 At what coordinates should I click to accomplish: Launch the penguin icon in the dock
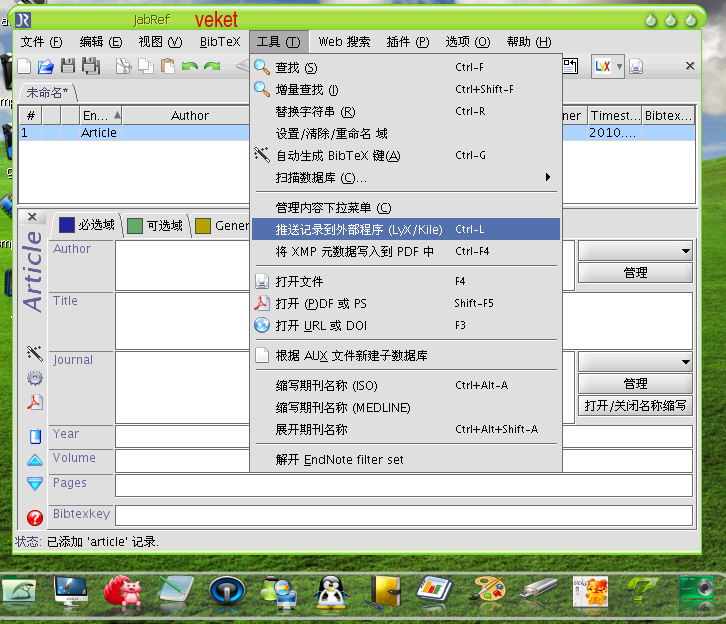331,593
